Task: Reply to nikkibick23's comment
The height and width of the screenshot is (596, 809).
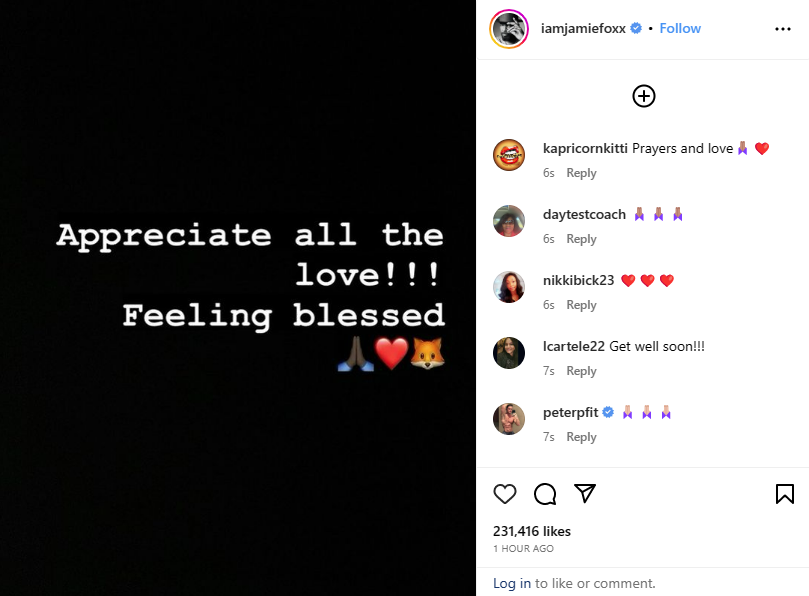Action: coord(581,305)
